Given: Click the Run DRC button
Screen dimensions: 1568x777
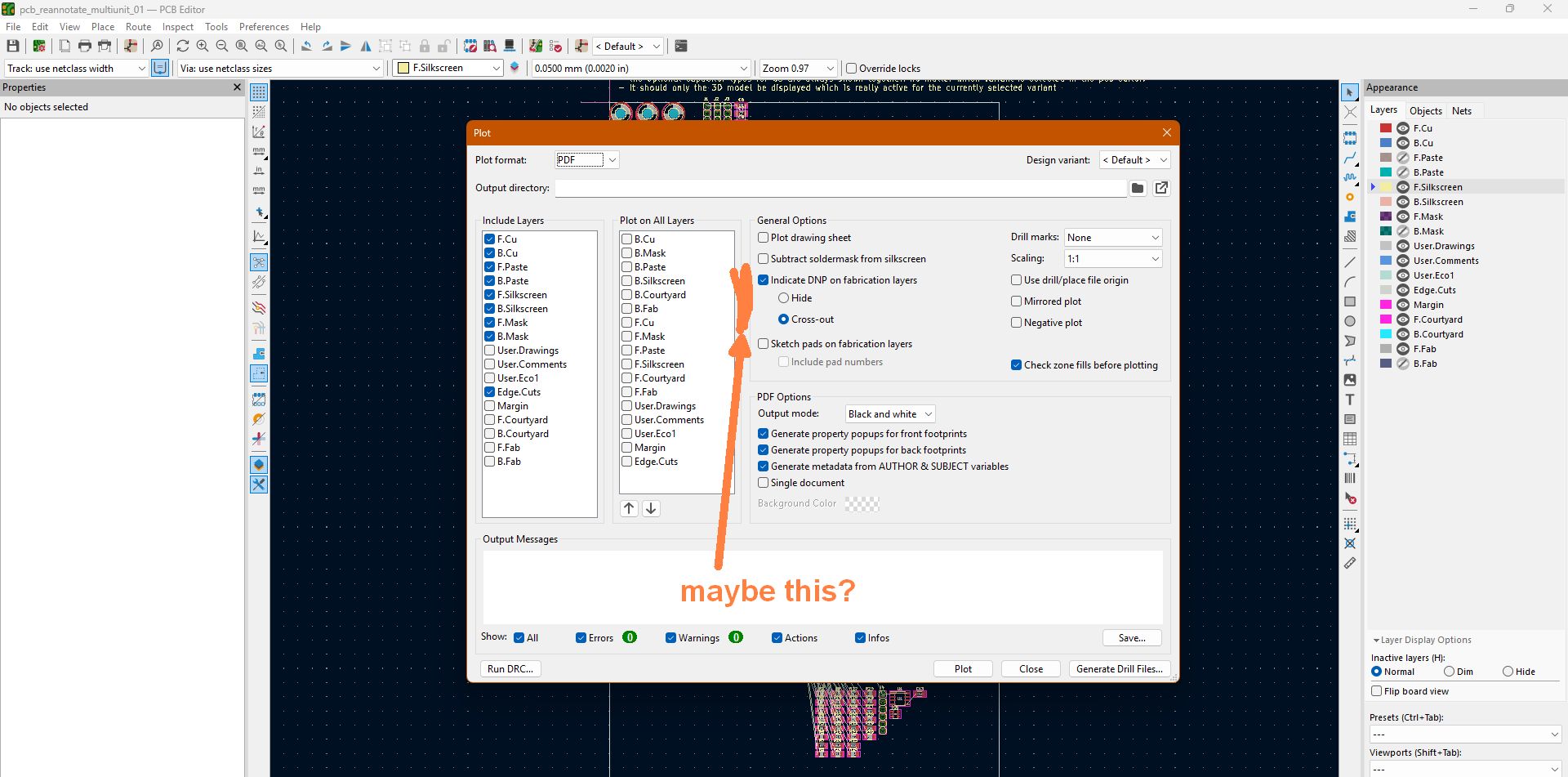Looking at the screenshot, I should pyautogui.click(x=510, y=669).
